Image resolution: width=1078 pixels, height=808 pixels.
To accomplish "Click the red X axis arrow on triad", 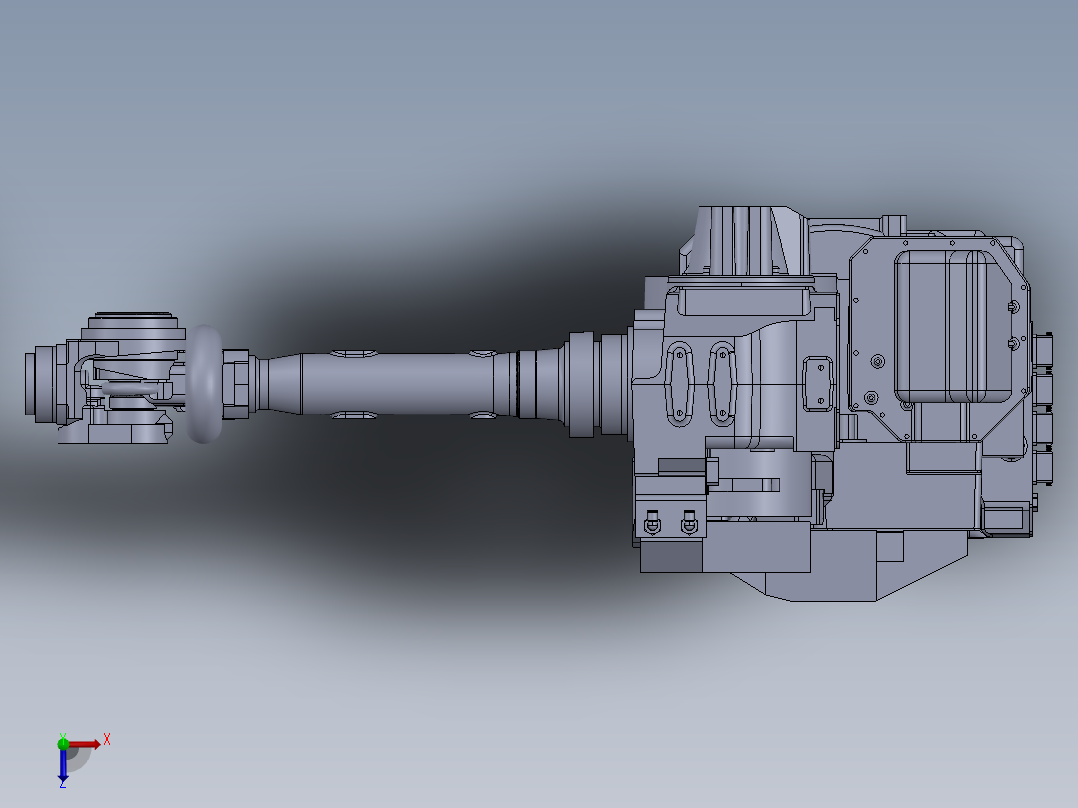I will coord(84,744).
